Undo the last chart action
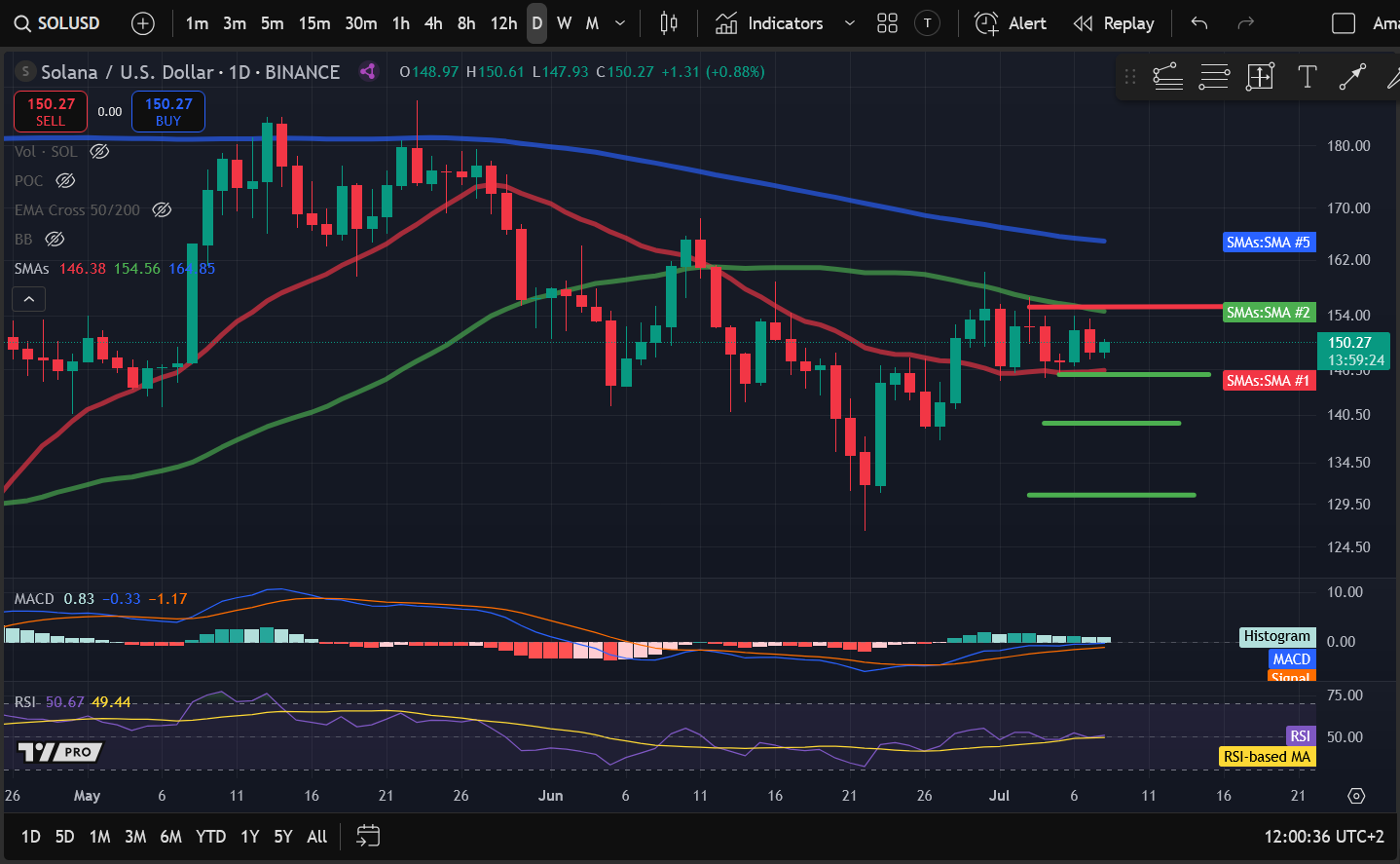 (1199, 23)
